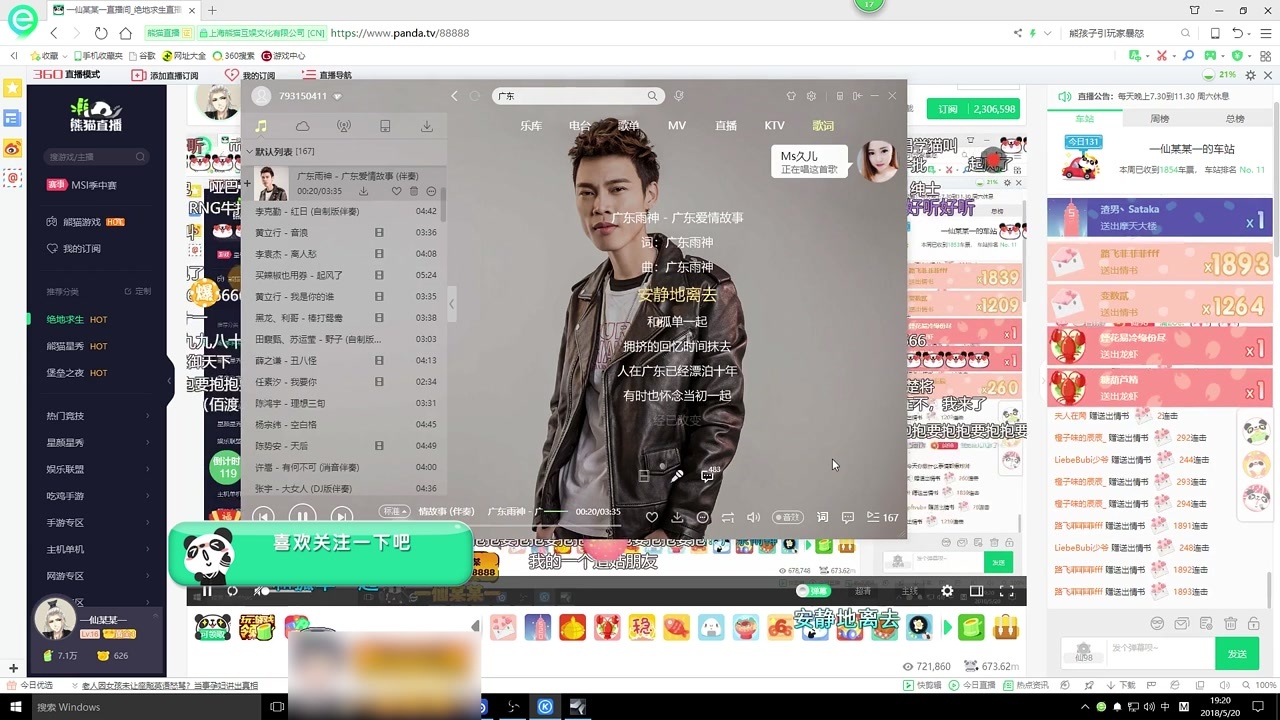
Task: Open the comments bubble showing 483
Action: coord(708,475)
